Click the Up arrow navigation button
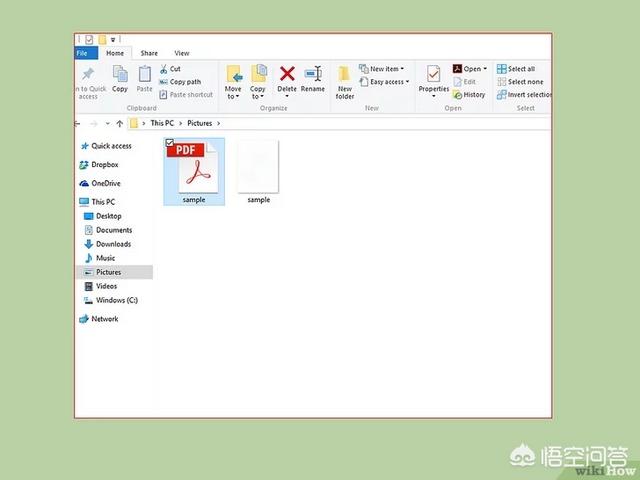The image size is (640, 480). 120,123
